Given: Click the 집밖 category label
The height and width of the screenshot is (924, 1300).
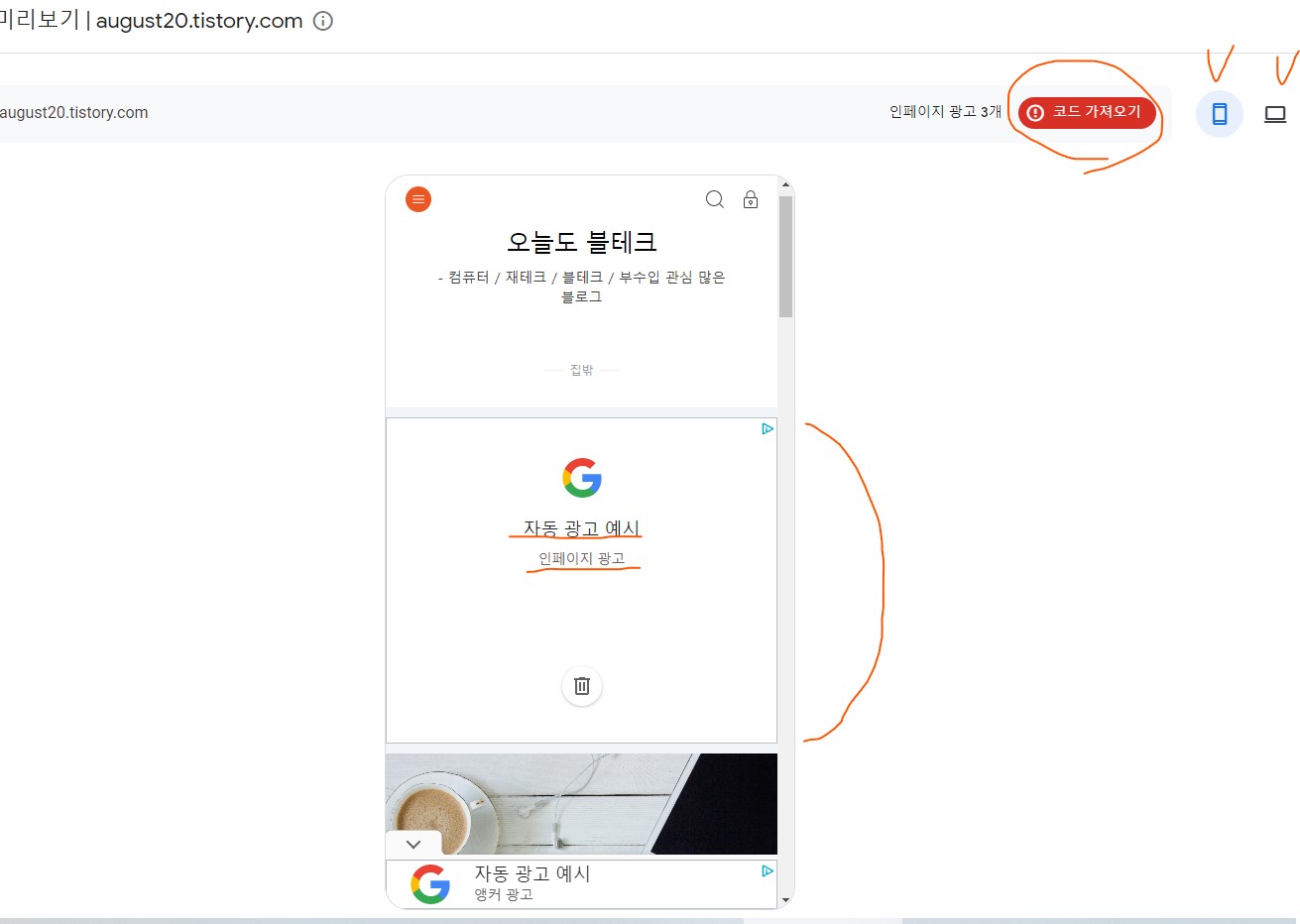Looking at the screenshot, I should click(x=582, y=370).
